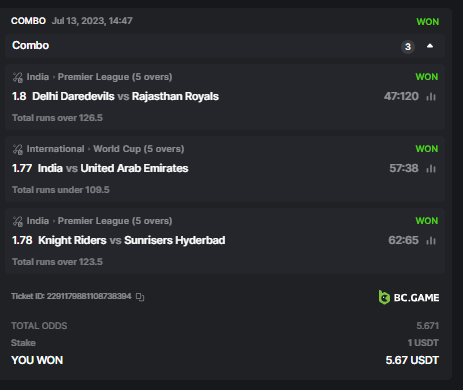Click the 62:65 score
This screenshot has height=390, width=463.
pos(403,240)
